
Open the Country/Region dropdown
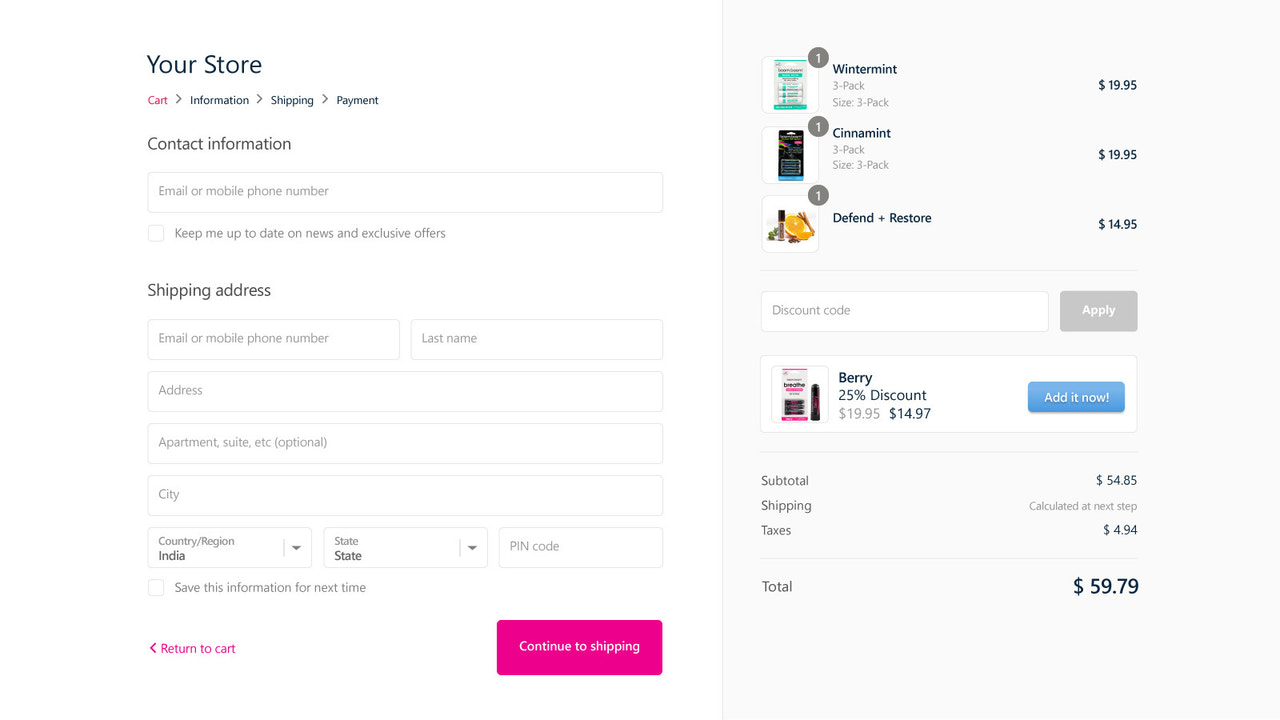[x=296, y=547]
